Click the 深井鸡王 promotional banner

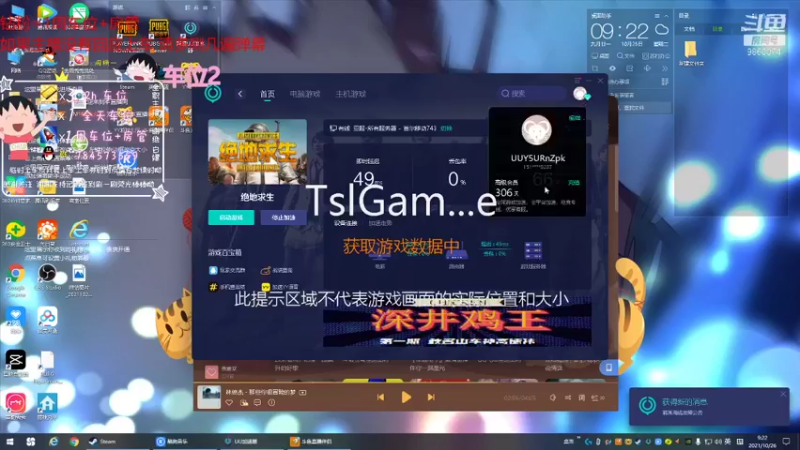(x=457, y=324)
